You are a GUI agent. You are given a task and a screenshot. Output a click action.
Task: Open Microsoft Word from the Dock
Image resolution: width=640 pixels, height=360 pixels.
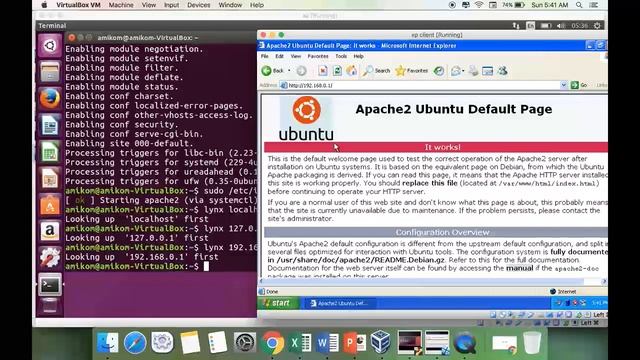[x=327, y=342]
